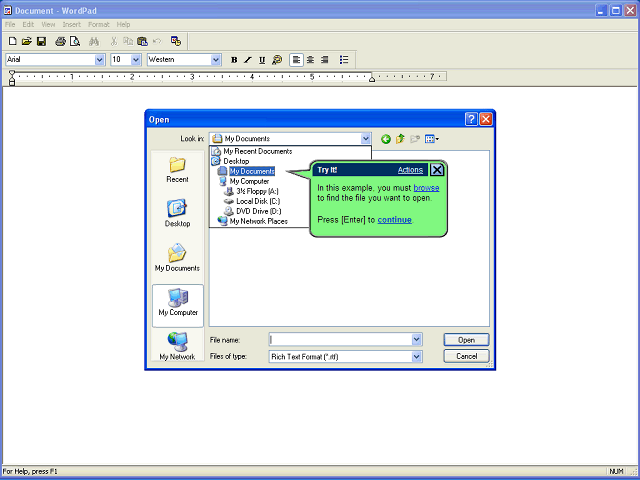This screenshot has height=480, width=640.
Task: Open Print Preview from the toolbar
Action: click(75, 41)
